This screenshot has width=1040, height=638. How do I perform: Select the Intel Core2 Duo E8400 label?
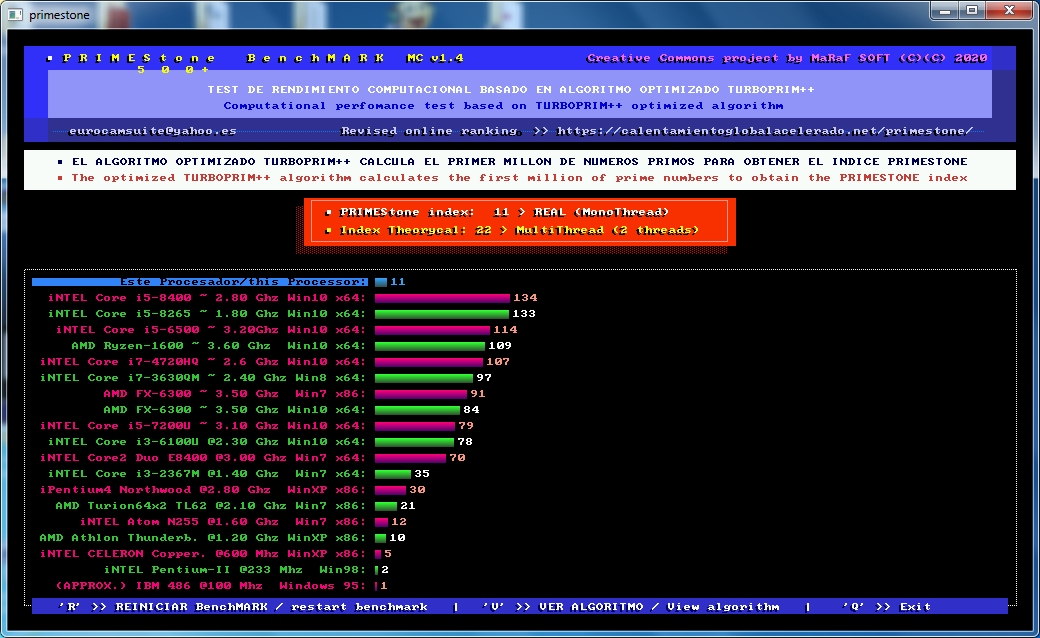click(203, 458)
